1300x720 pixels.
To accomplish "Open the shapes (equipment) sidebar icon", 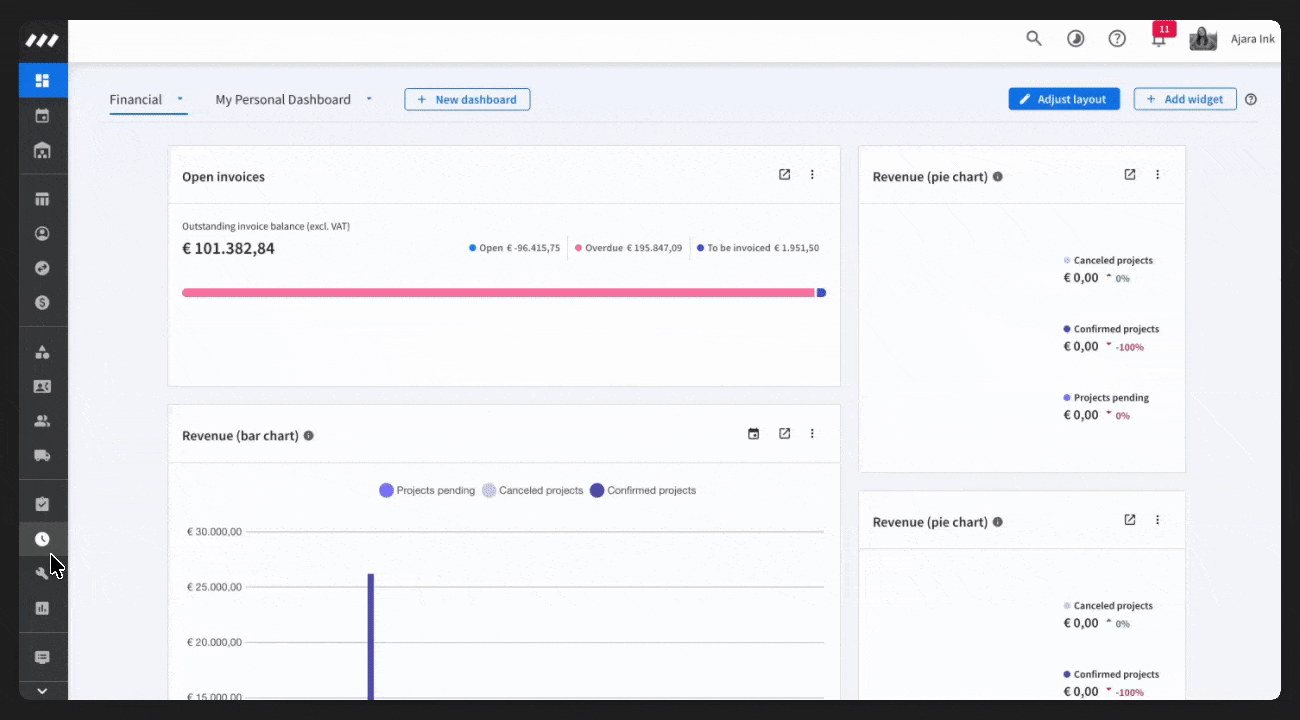I will tap(42, 352).
